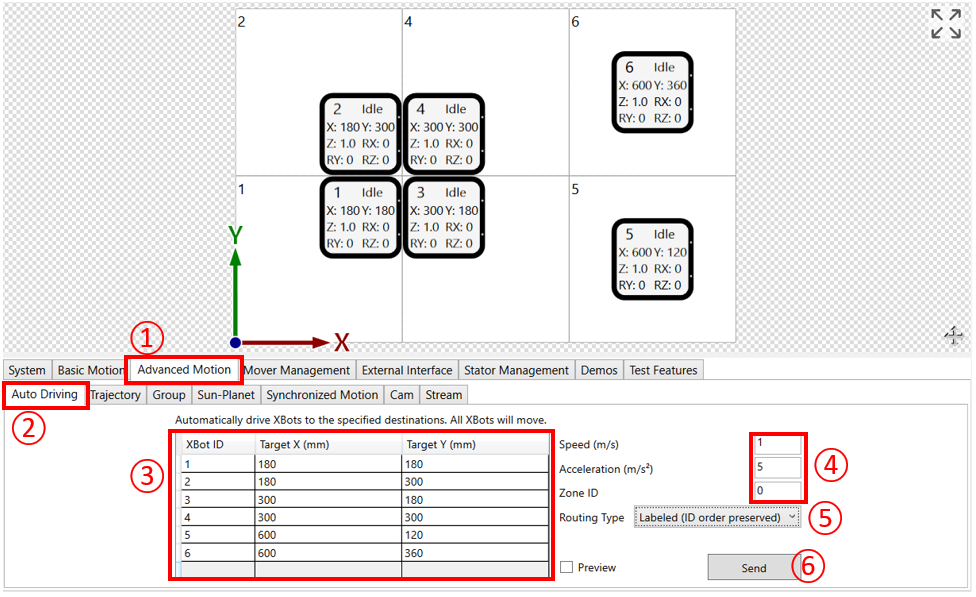Switch to the Stator Management tab
Screen dimensions: 976x597
pyautogui.click(x=516, y=370)
